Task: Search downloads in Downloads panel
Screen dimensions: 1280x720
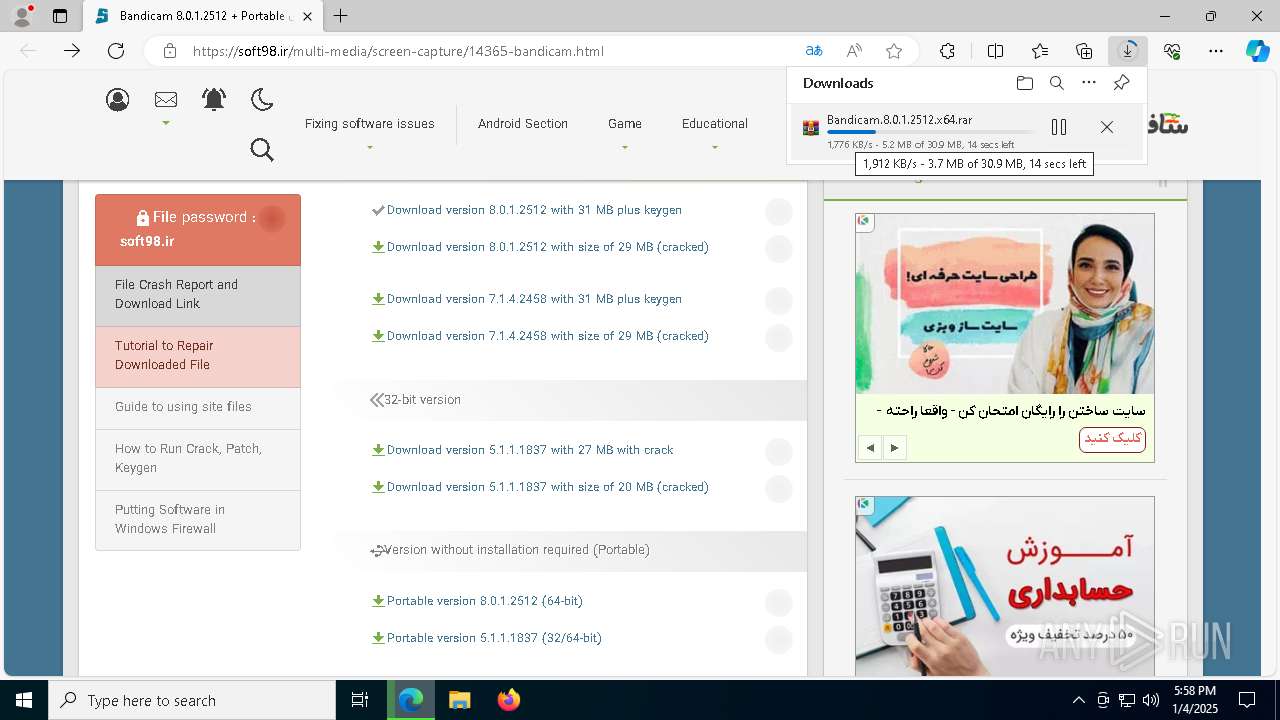Action: (x=1057, y=83)
